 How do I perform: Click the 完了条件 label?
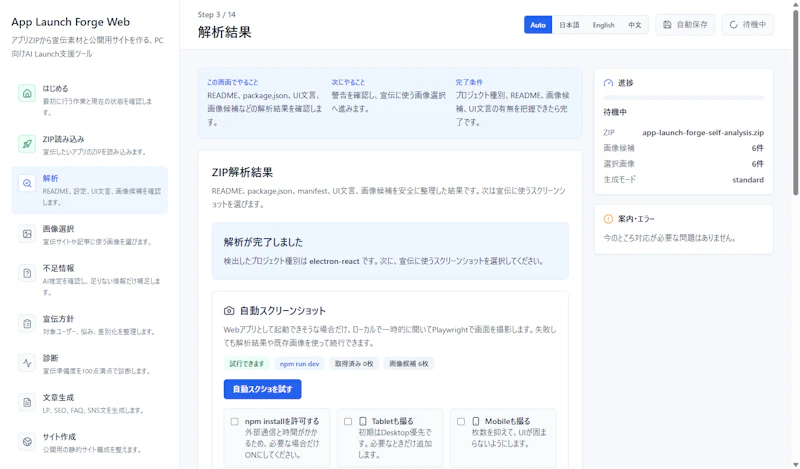click(469, 82)
